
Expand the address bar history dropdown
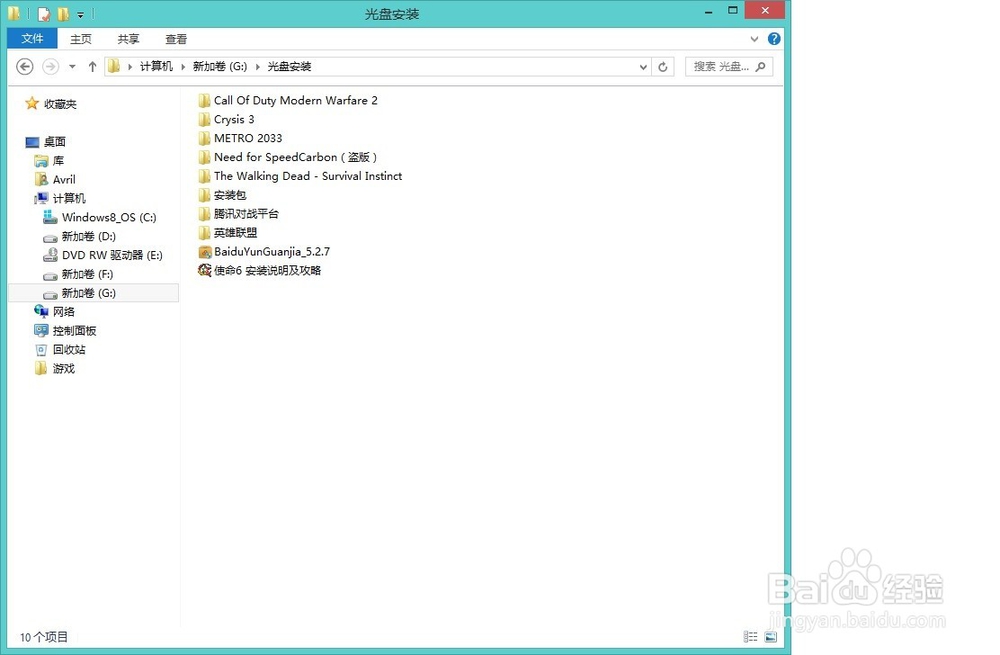[644, 66]
